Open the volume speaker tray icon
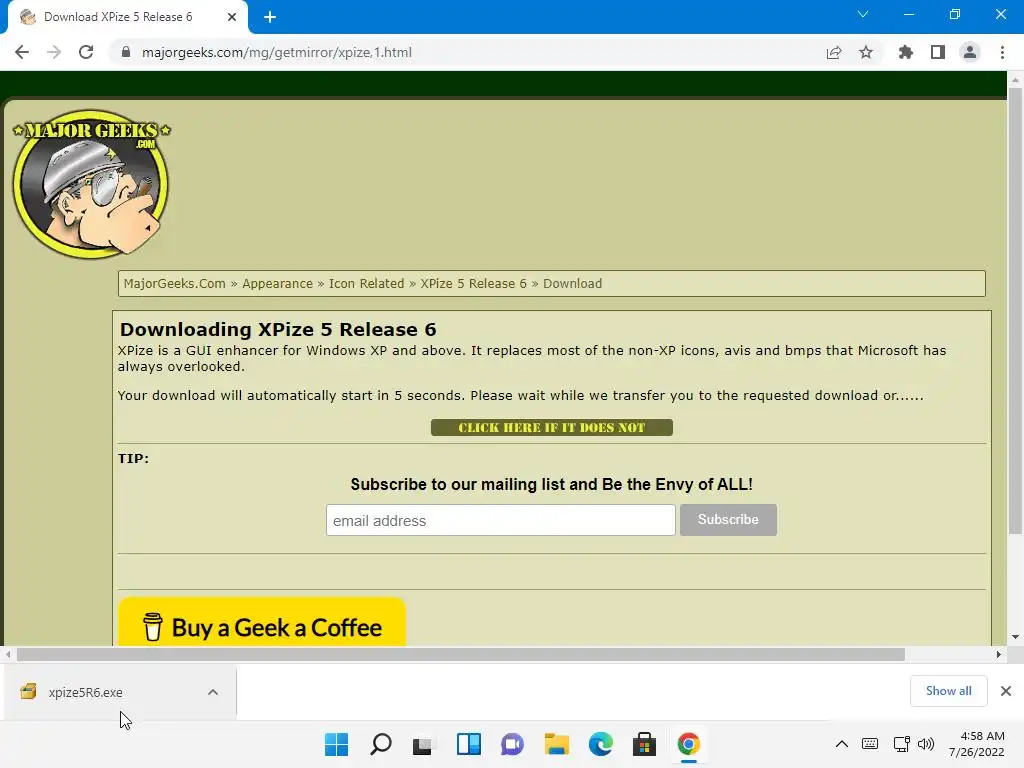Image resolution: width=1024 pixels, height=768 pixels. click(926, 744)
